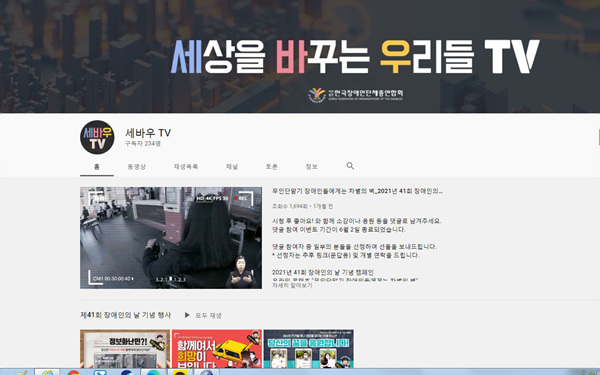Click the play icon beside 모두 재생
The image size is (600, 375).
tap(187, 315)
